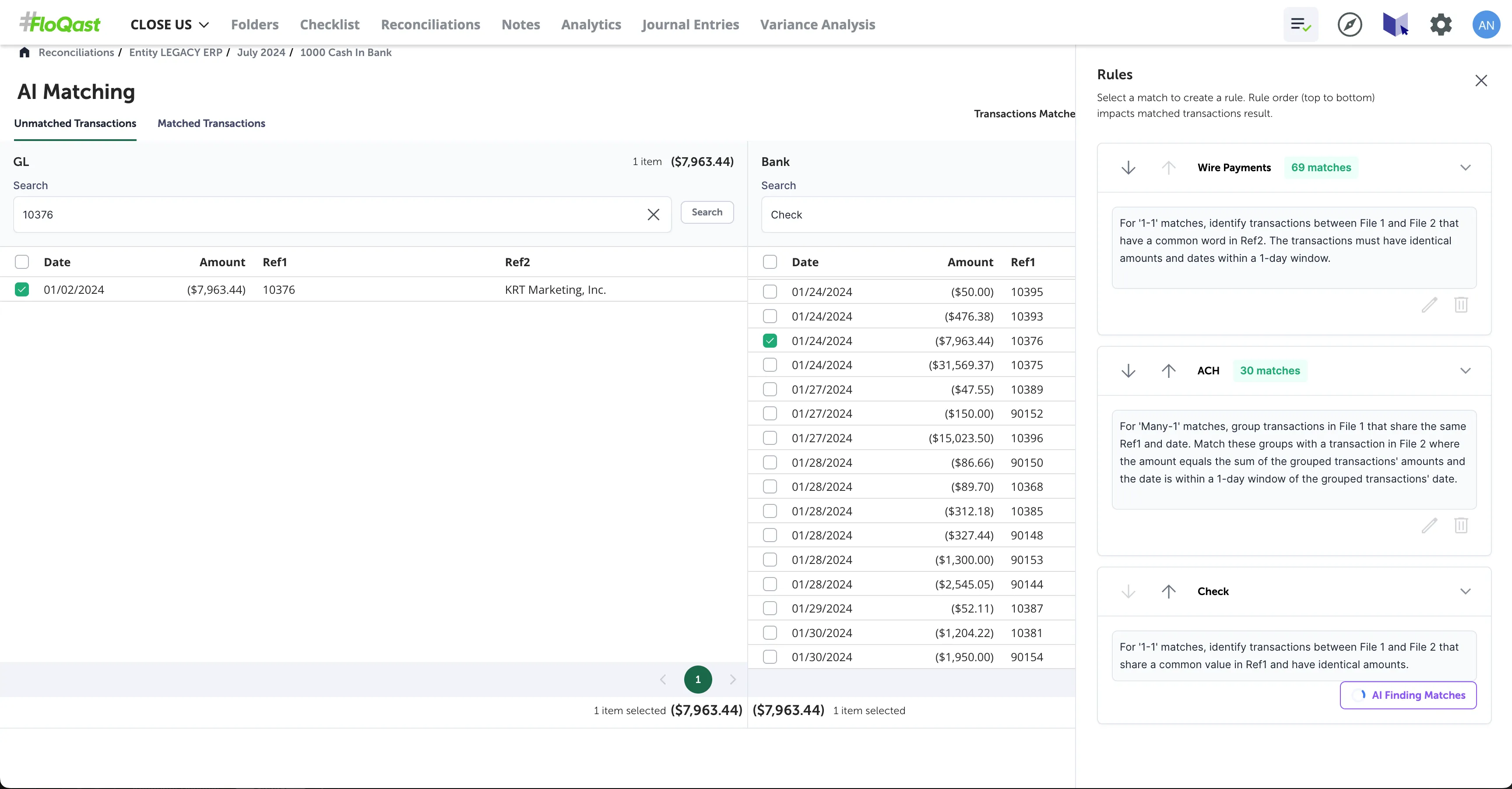Switch to Unmatched Transactions tab
Screen dimensions: 1512x789
(75, 123)
